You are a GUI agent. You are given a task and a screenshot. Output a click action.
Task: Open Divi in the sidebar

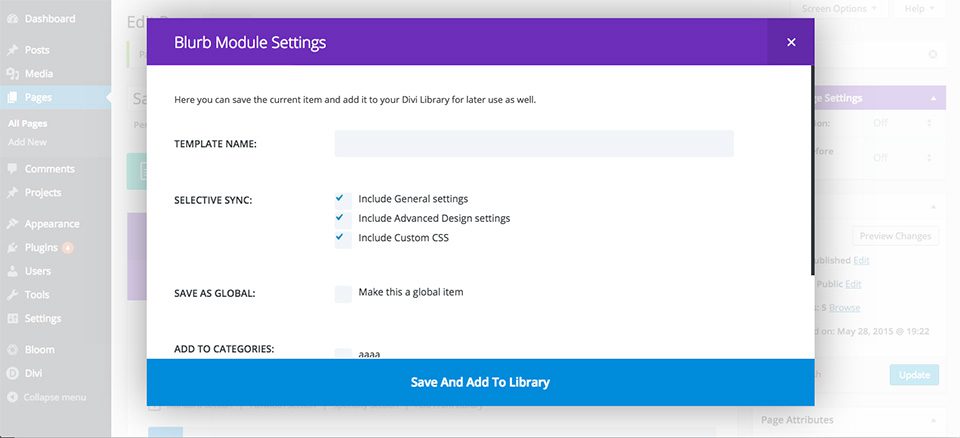coord(34,374)
